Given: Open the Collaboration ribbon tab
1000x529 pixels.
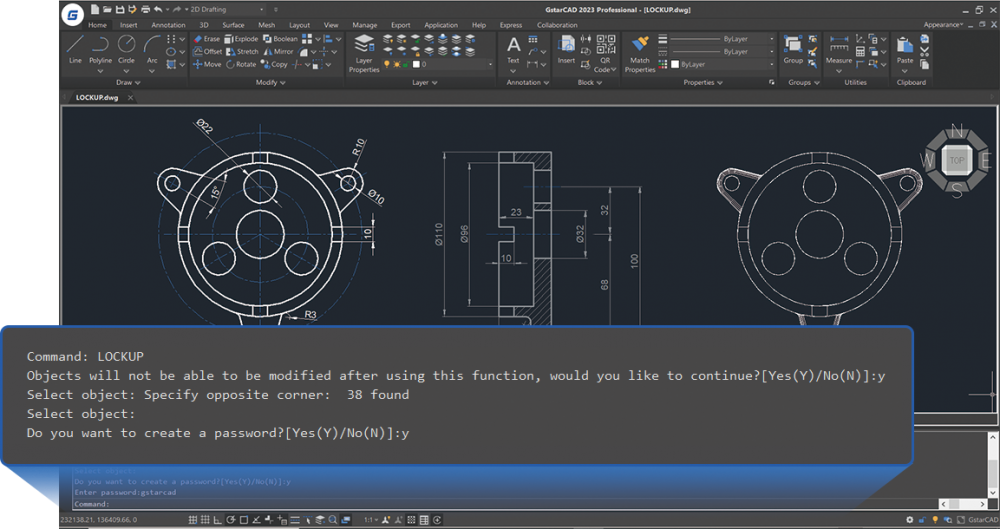Looking at the screenshot, I should pos(557,25).
